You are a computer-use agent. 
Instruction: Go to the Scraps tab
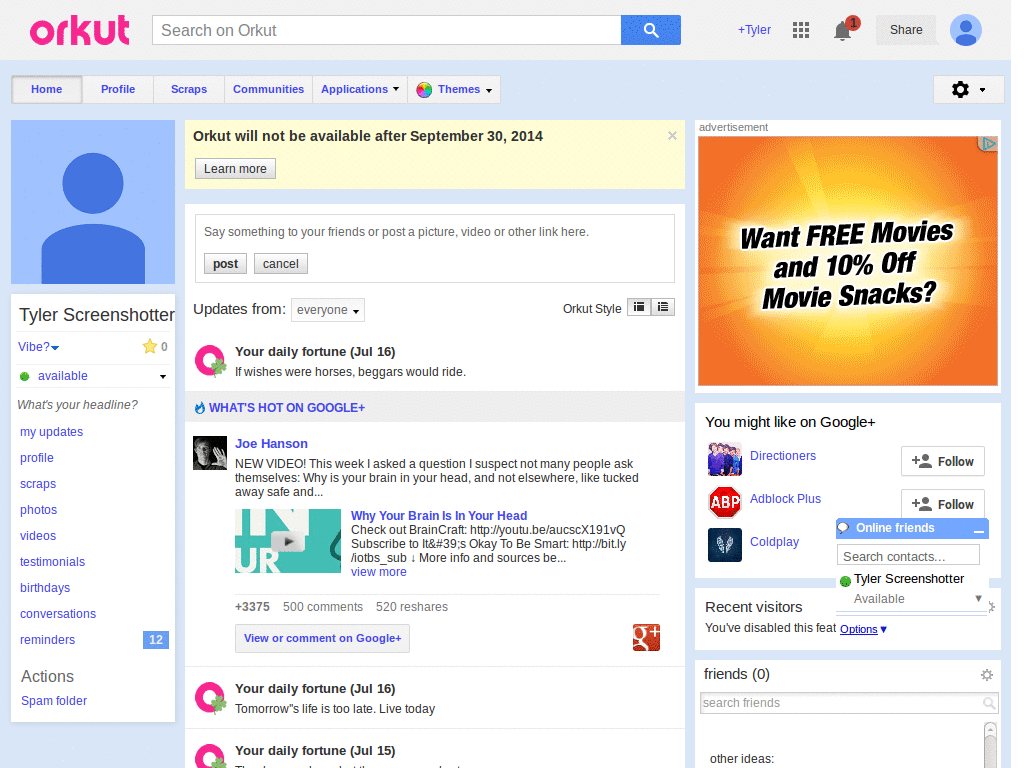pyautogui.click(x=189, y=89)
